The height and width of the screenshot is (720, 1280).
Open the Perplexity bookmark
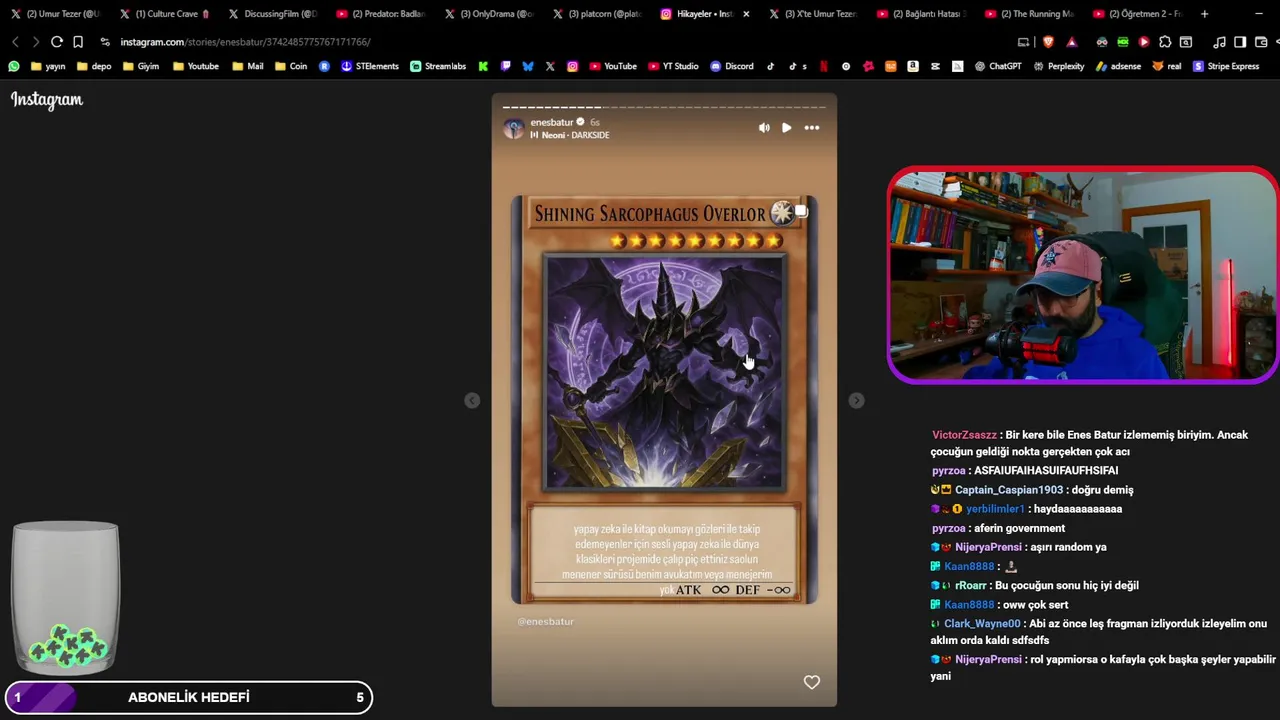1058,66
